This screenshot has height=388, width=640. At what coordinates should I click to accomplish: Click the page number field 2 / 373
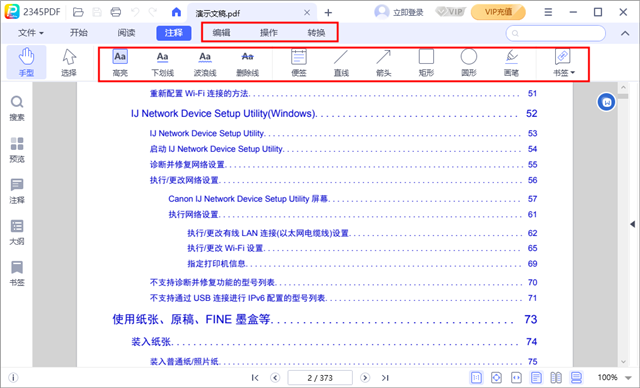click(x=320, y=378)
